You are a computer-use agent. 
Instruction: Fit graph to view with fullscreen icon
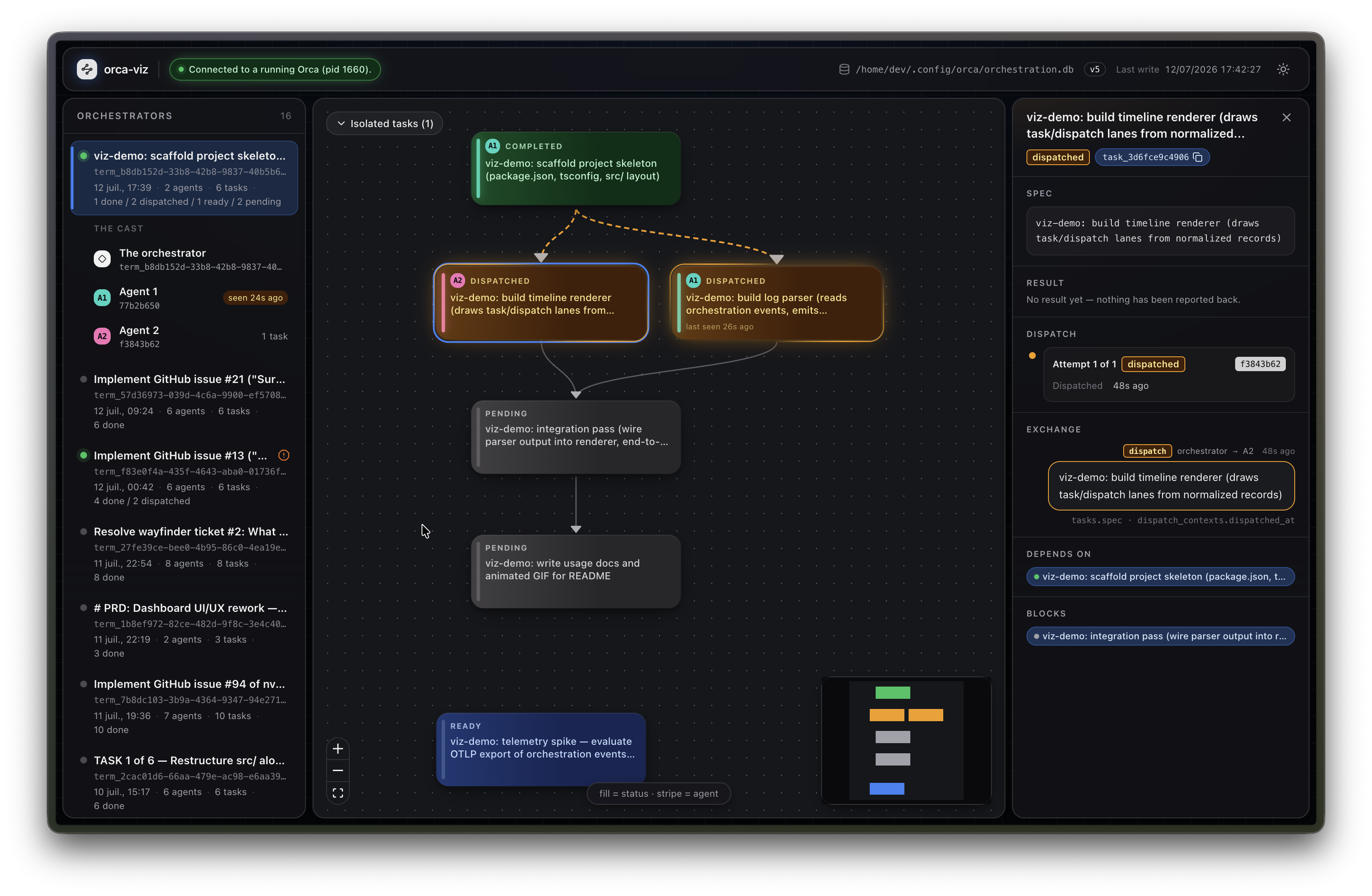(338, 793)
